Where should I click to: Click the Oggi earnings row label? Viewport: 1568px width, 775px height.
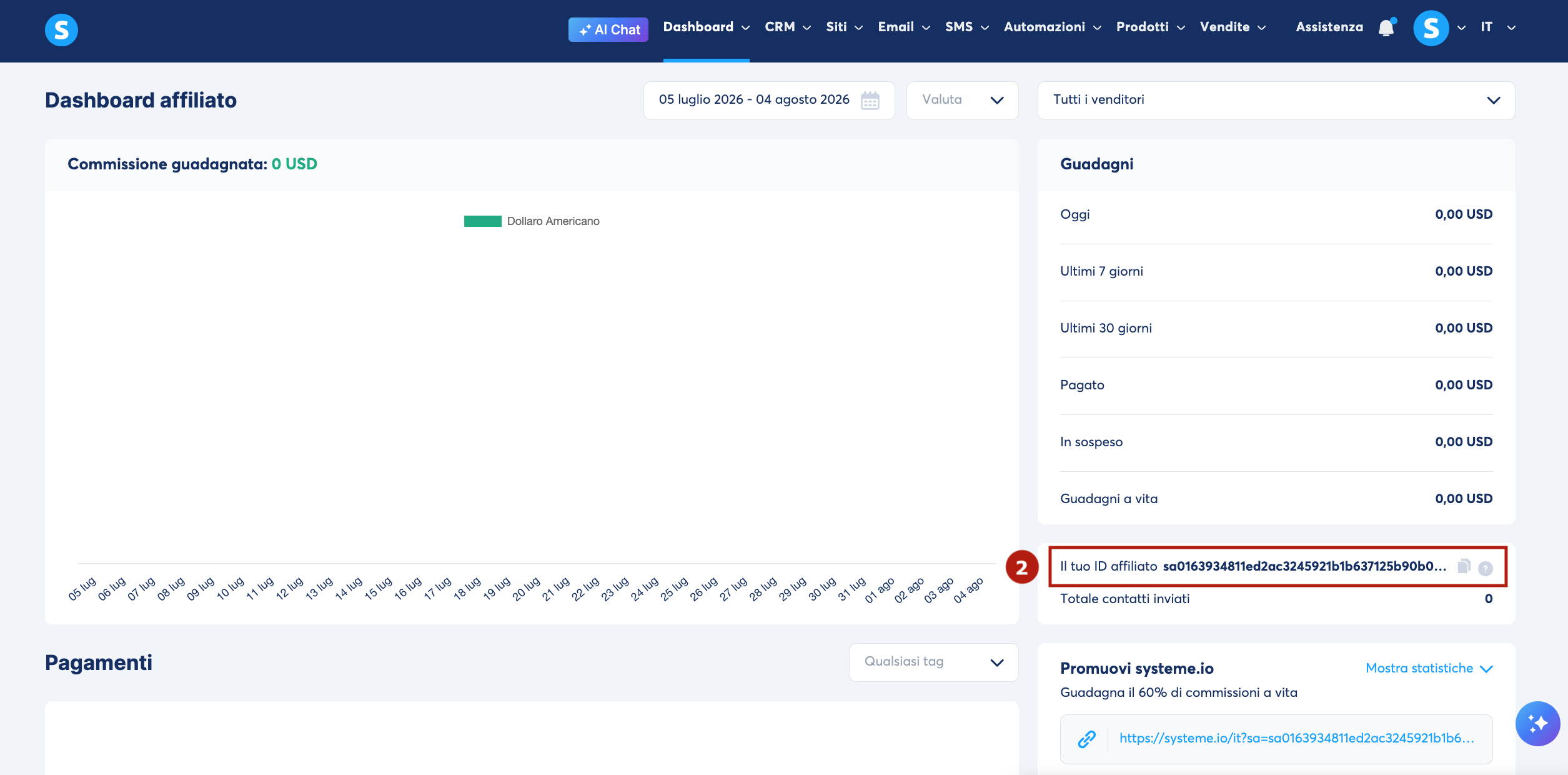(x=1074, y=214)
